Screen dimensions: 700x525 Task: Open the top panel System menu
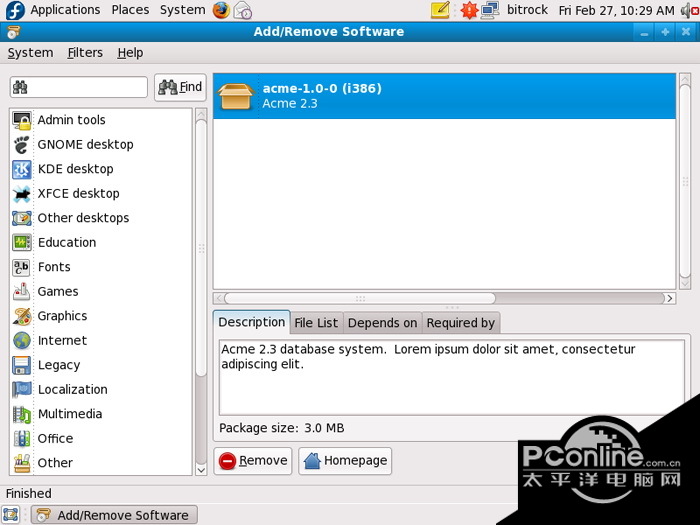[x=183, y=10]
